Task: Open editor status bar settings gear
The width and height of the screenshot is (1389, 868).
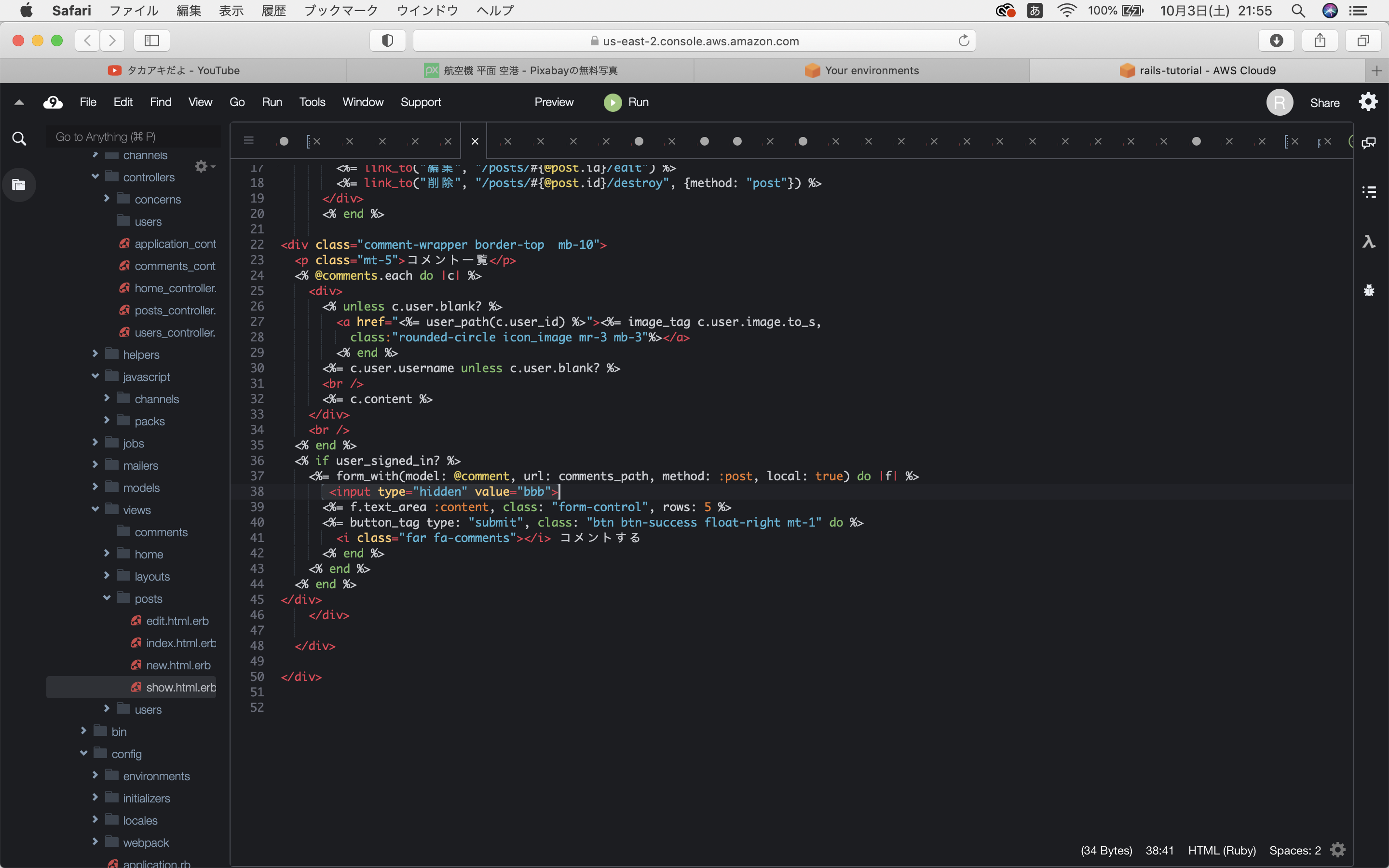Action: (x=1338, y=850)
